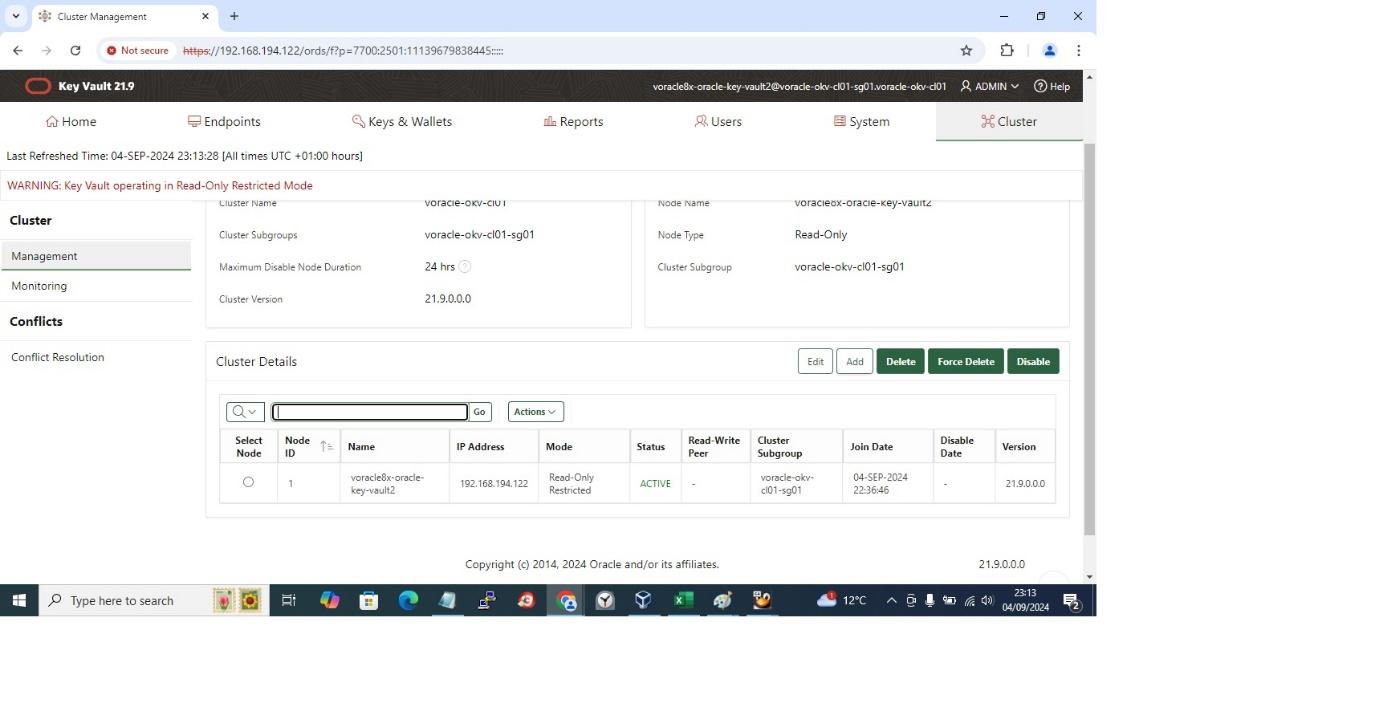Screen dimensions: 1379x703
Task: Open the tab search dropdown arrow
Action: click(15, 16)
